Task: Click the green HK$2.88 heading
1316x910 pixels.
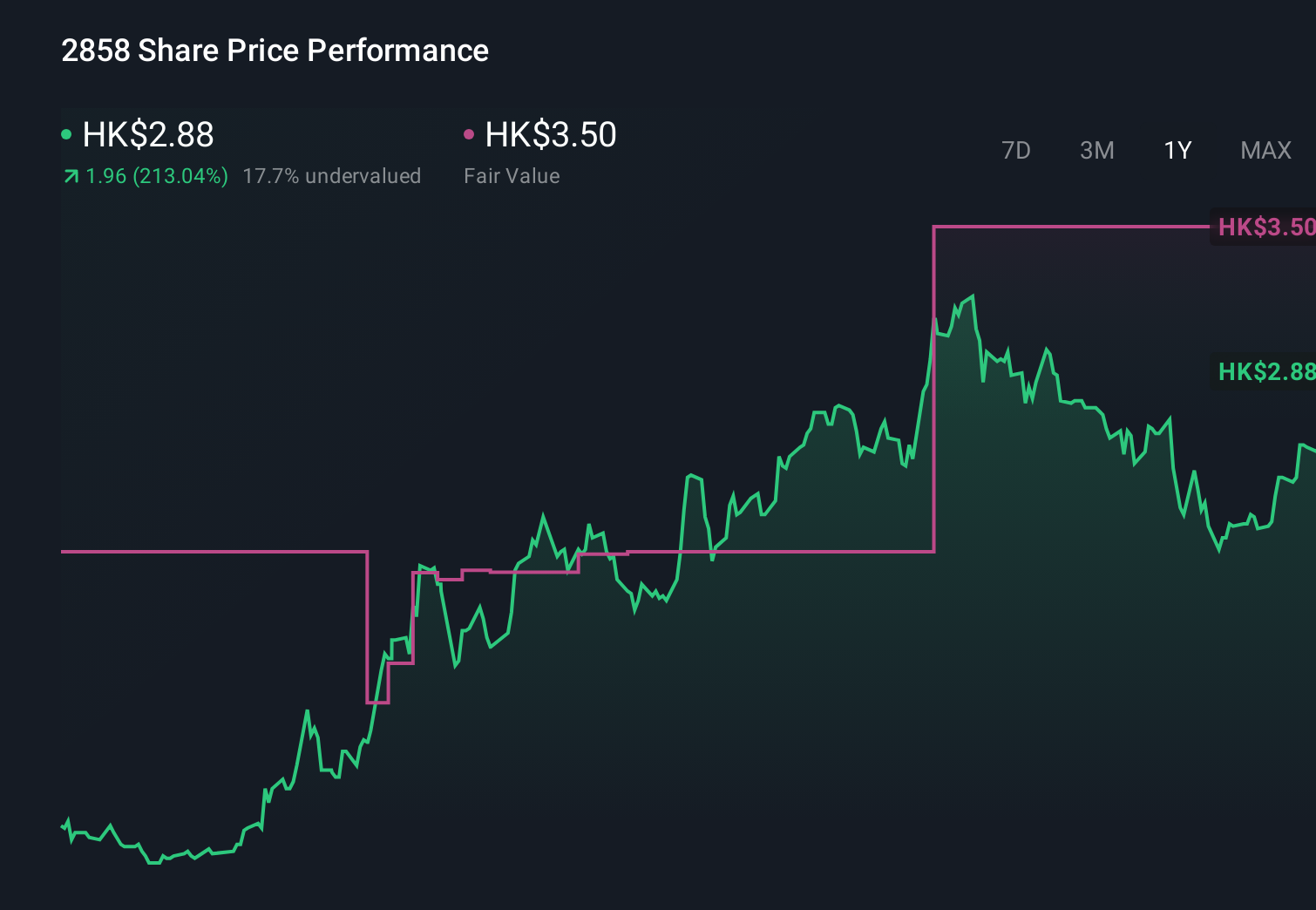Action: click(146, 135)
